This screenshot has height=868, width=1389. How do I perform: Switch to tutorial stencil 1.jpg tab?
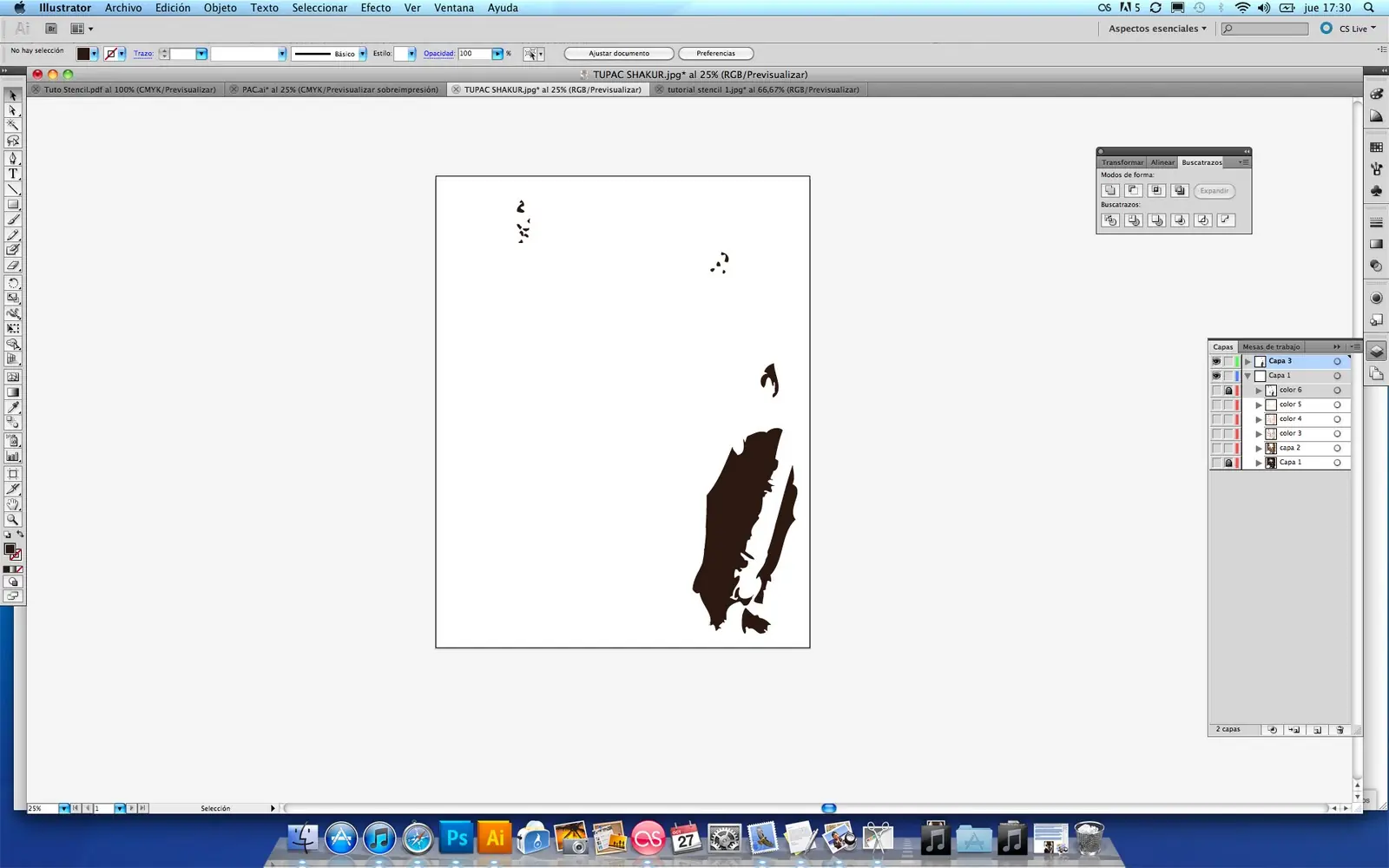click(758, 89)
